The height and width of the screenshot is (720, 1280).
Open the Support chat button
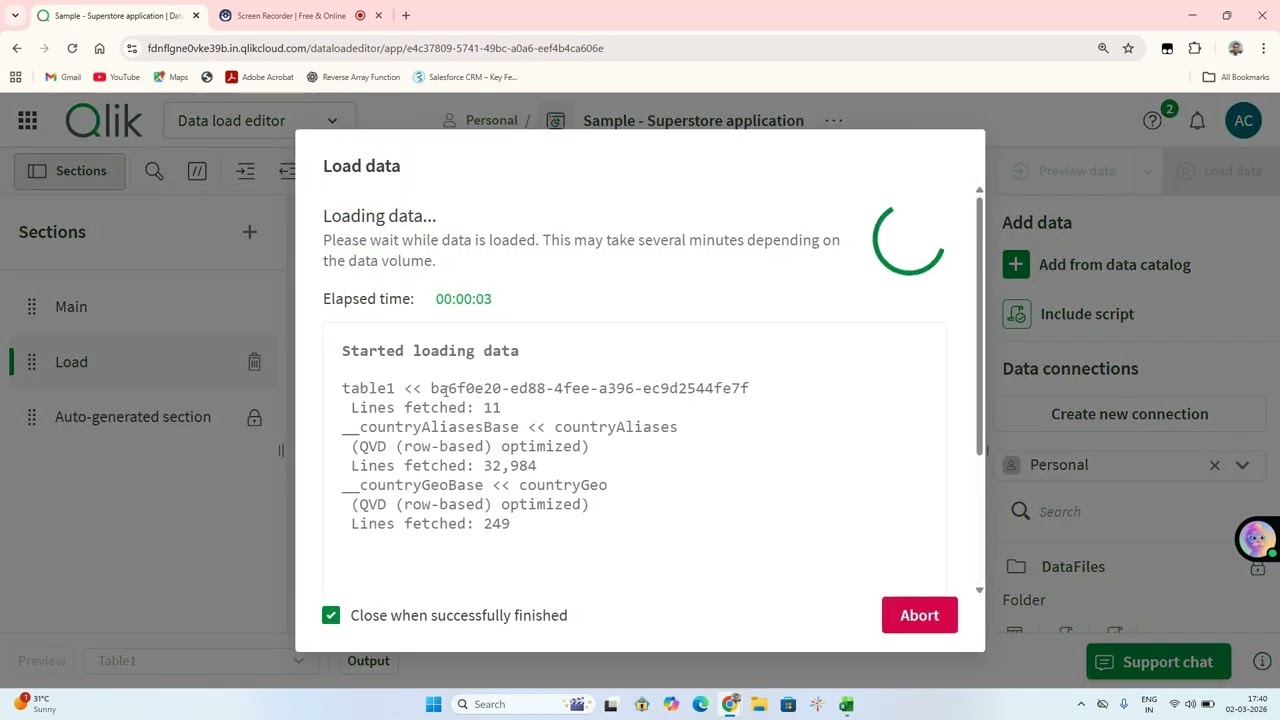pos(1158,662)
